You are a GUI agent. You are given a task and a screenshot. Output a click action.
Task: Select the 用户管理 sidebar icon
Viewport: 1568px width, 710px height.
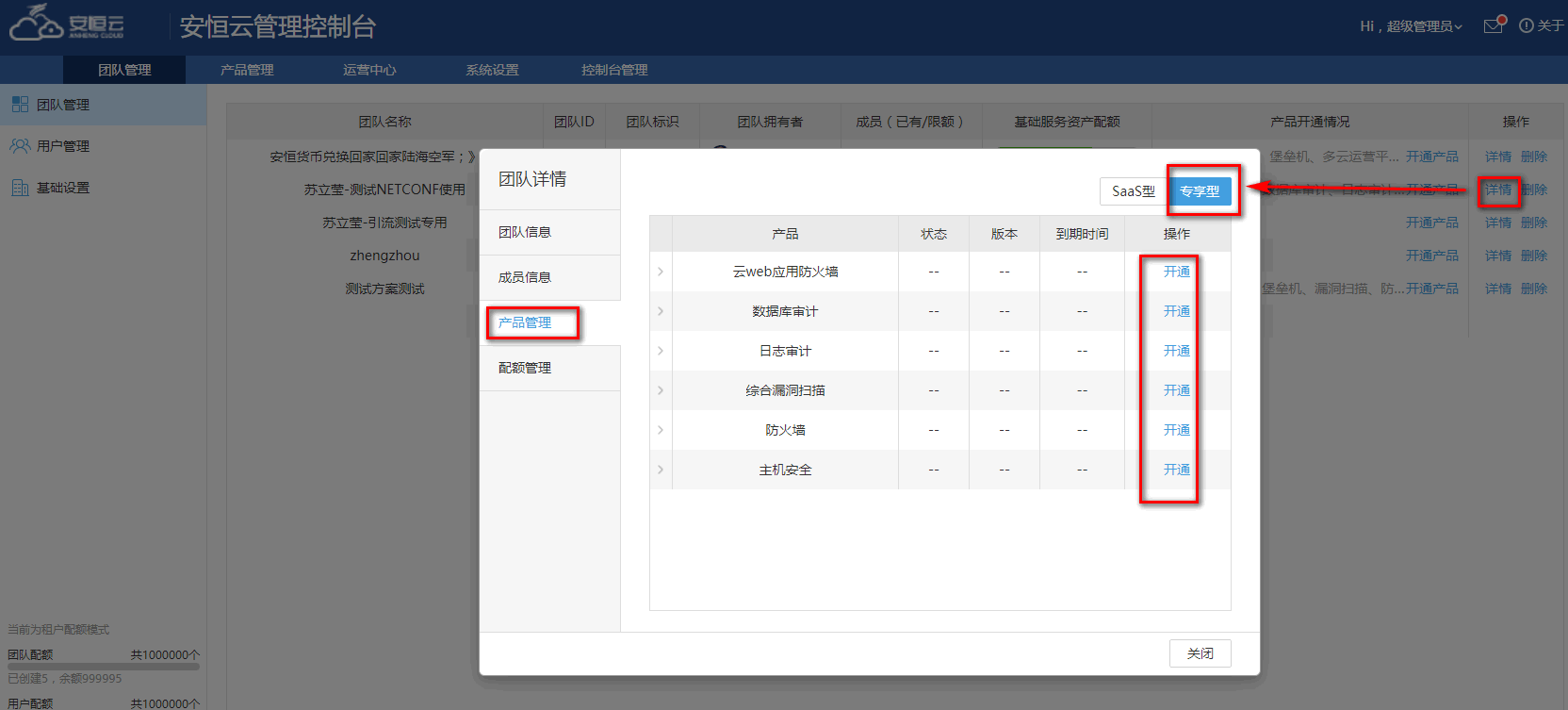pos(20,146)
